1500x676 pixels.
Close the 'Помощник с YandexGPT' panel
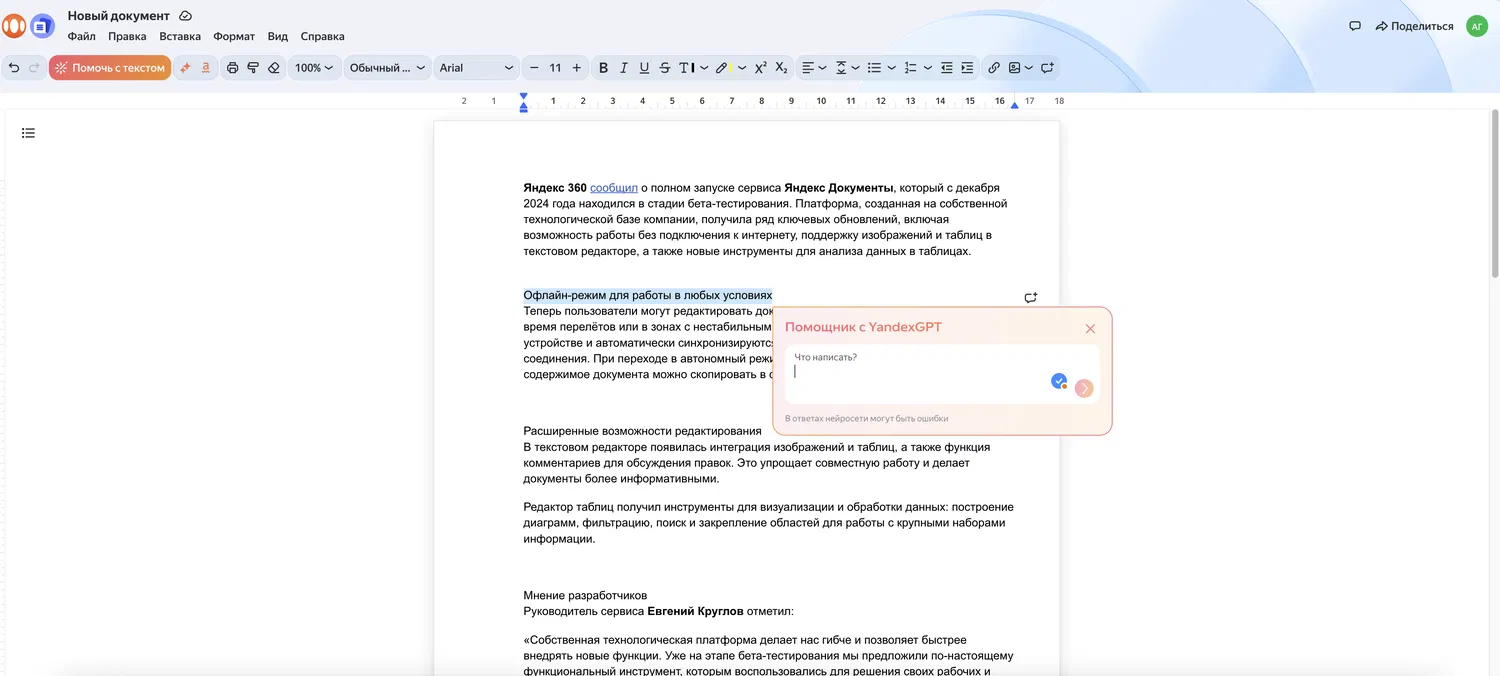1090,328
